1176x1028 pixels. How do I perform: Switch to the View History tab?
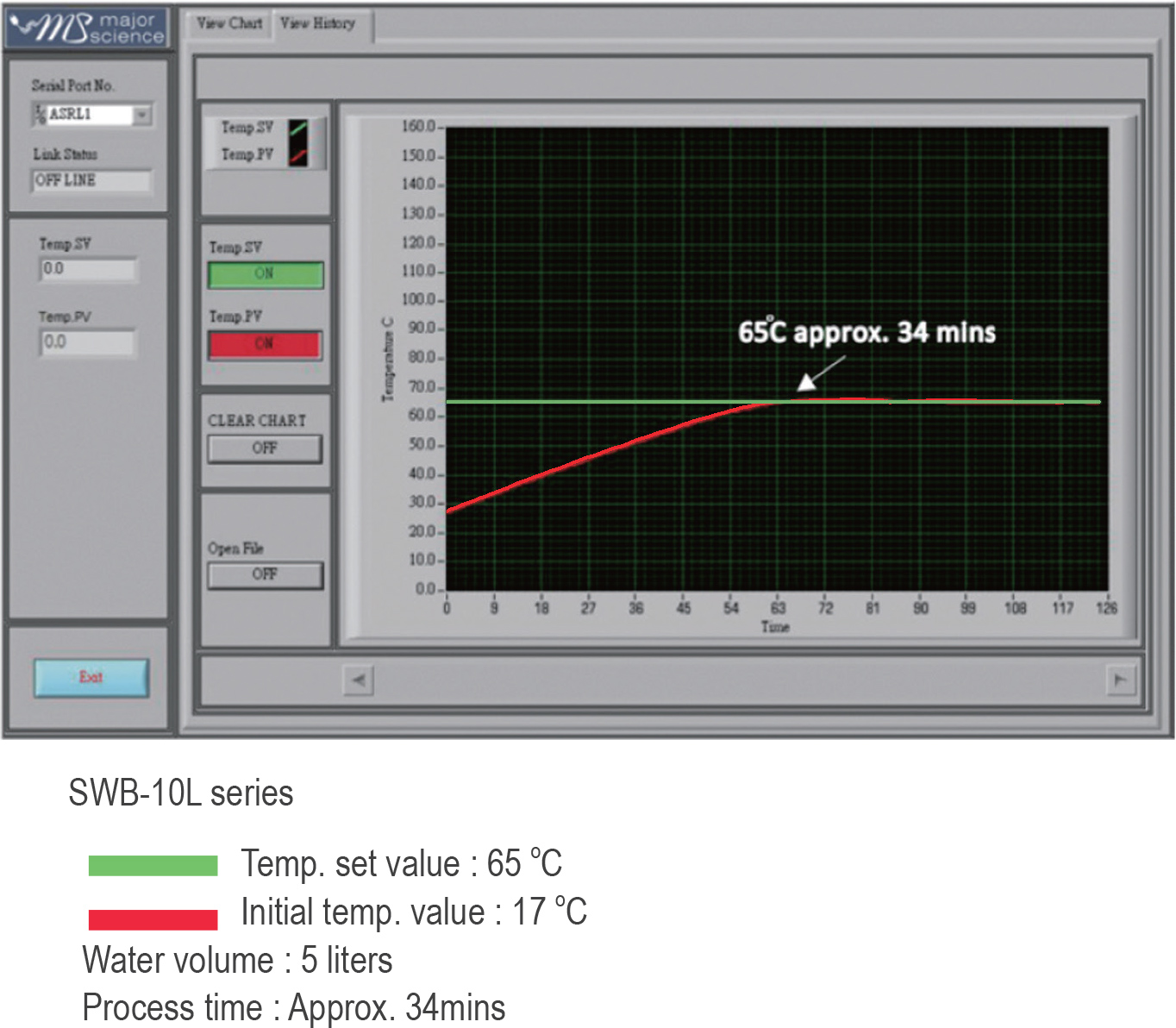[x=318, y=24]
